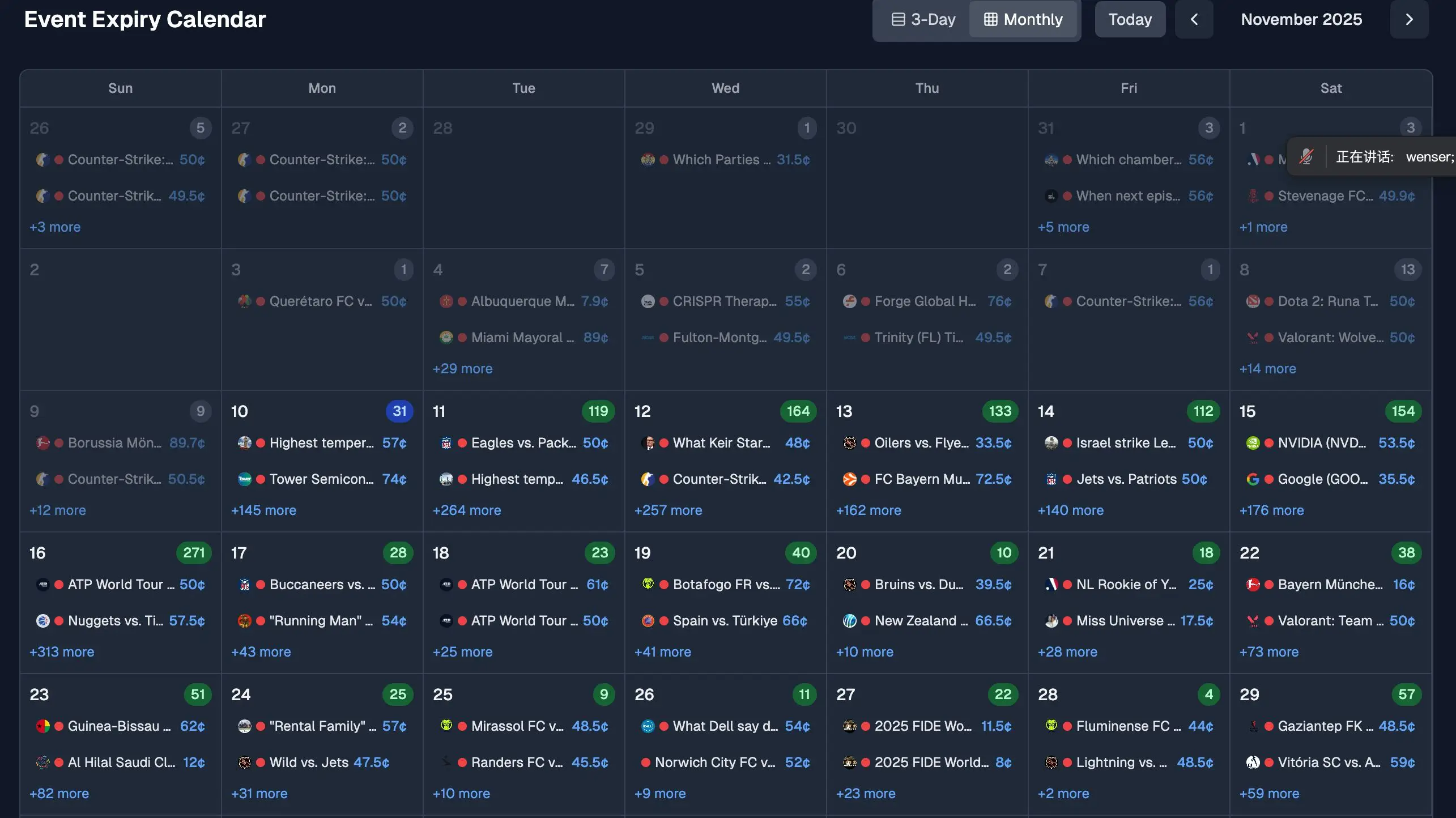Go to the previous month
Screen dimensions: 1456x818
point(1194,20)
